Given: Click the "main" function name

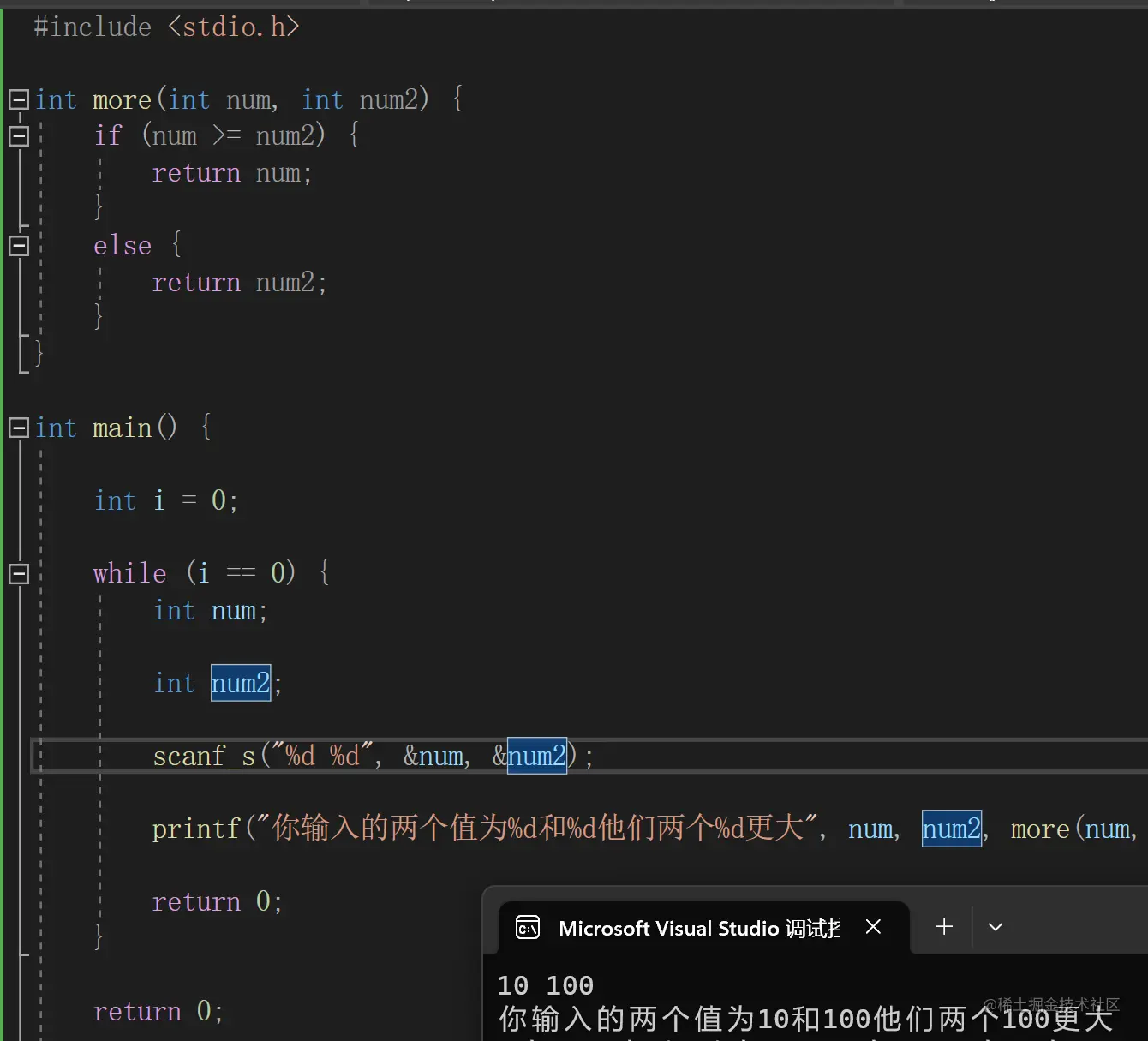Looking at the screenshot, I should 122,428.
